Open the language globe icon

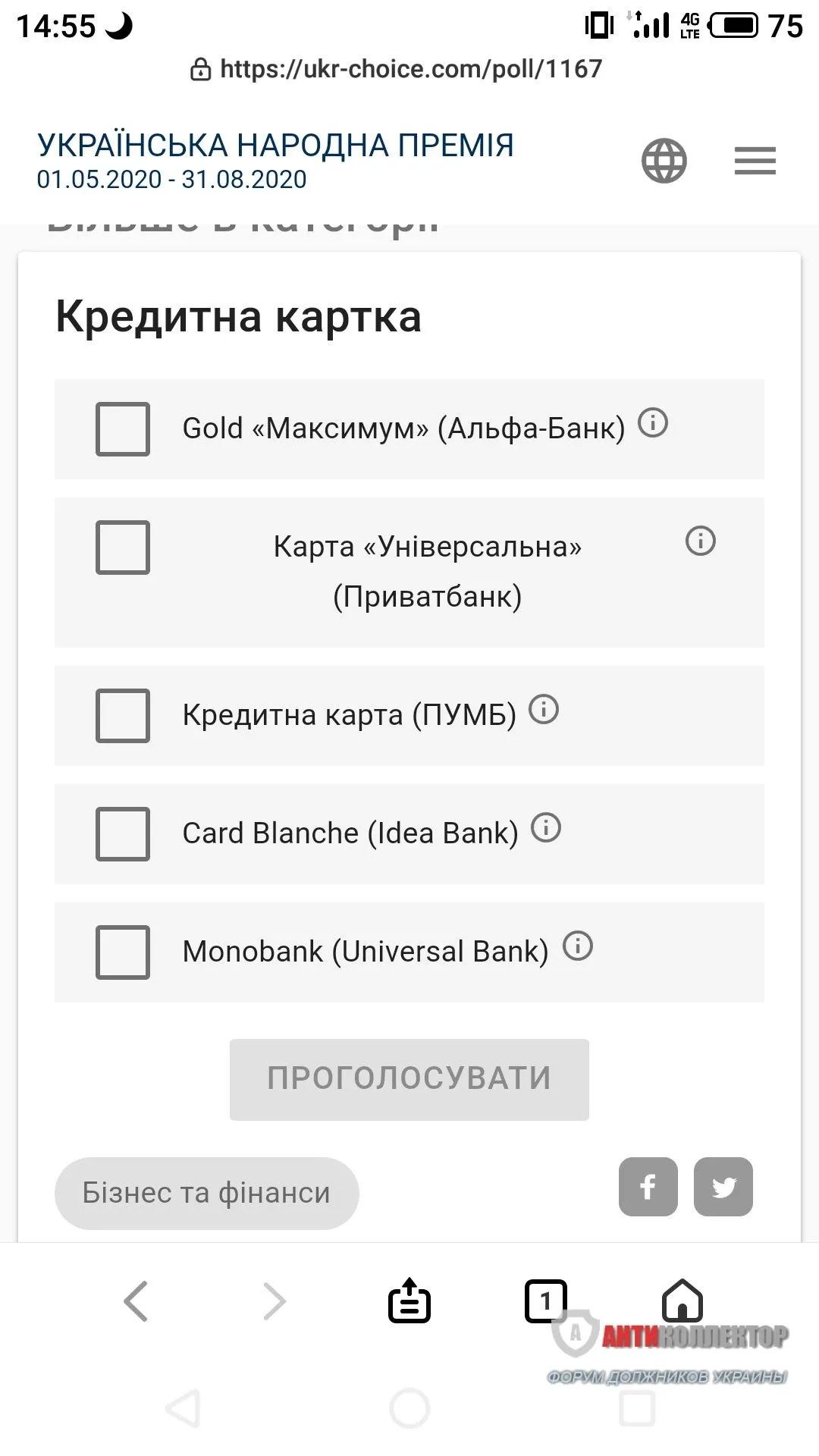(x=664, y=160)
